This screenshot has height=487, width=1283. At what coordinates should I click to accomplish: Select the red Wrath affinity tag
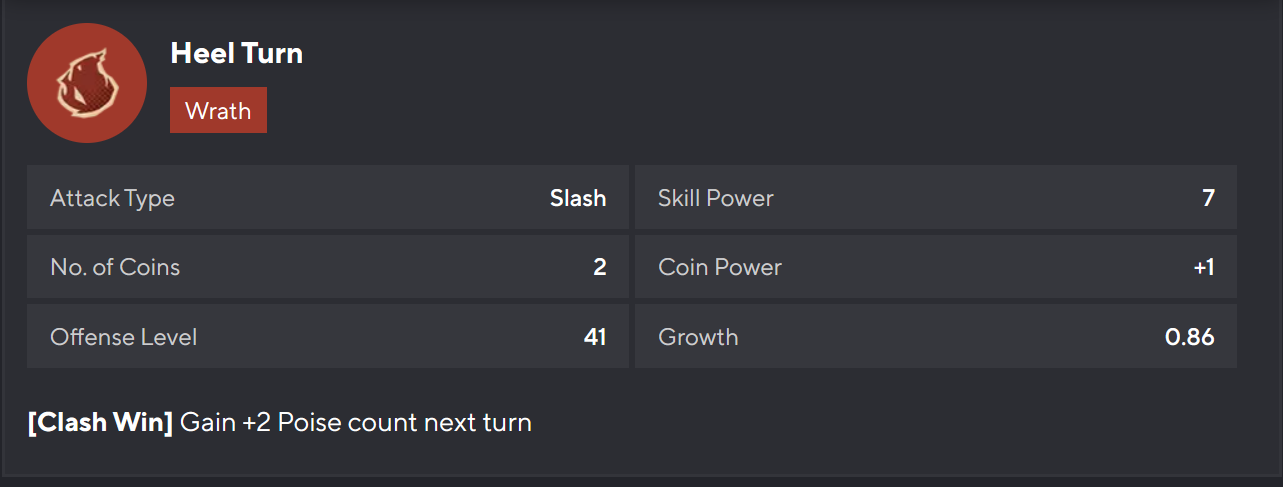tap(218, 110)
